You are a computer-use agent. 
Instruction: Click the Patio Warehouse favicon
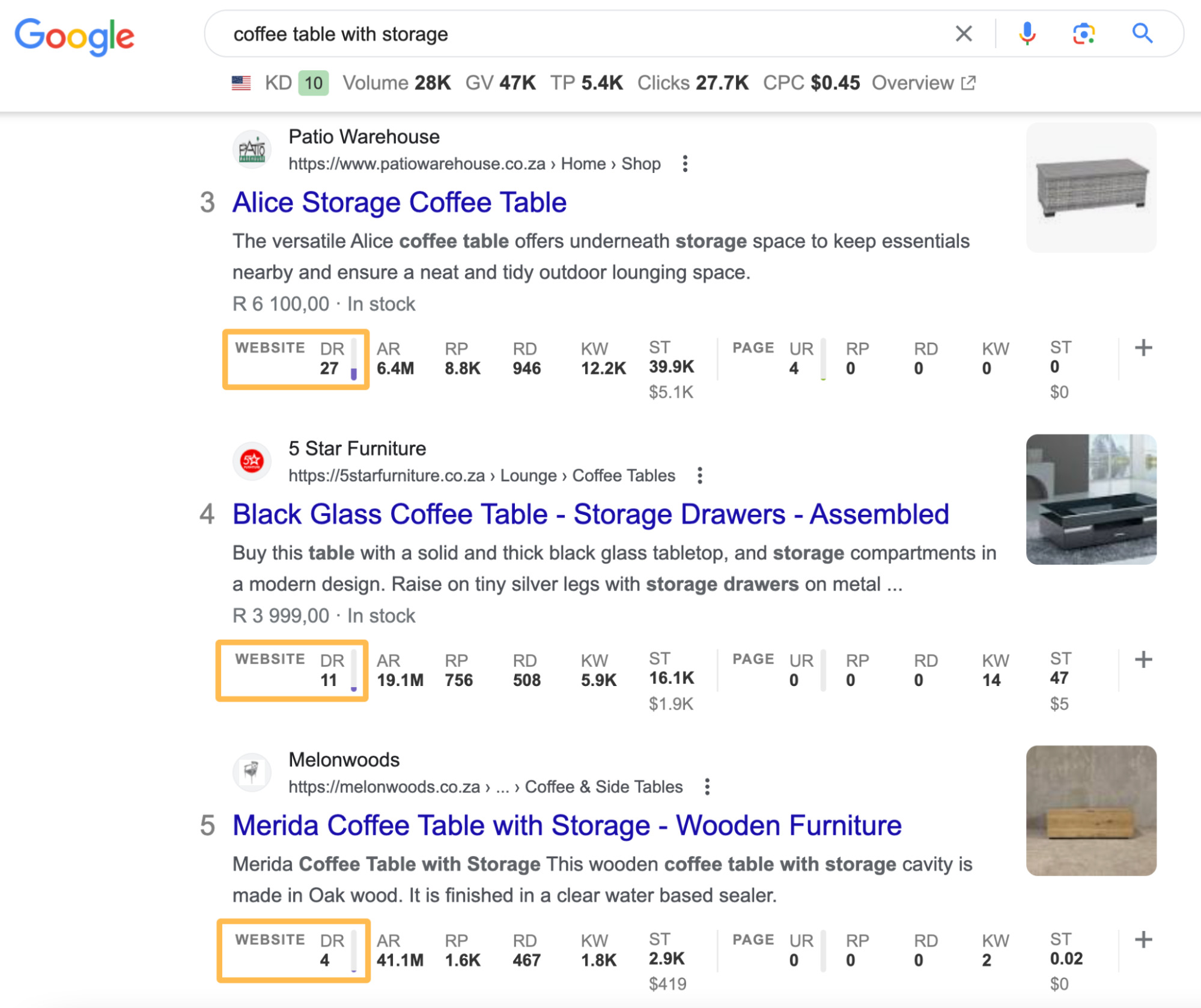[x=253, y=150]
